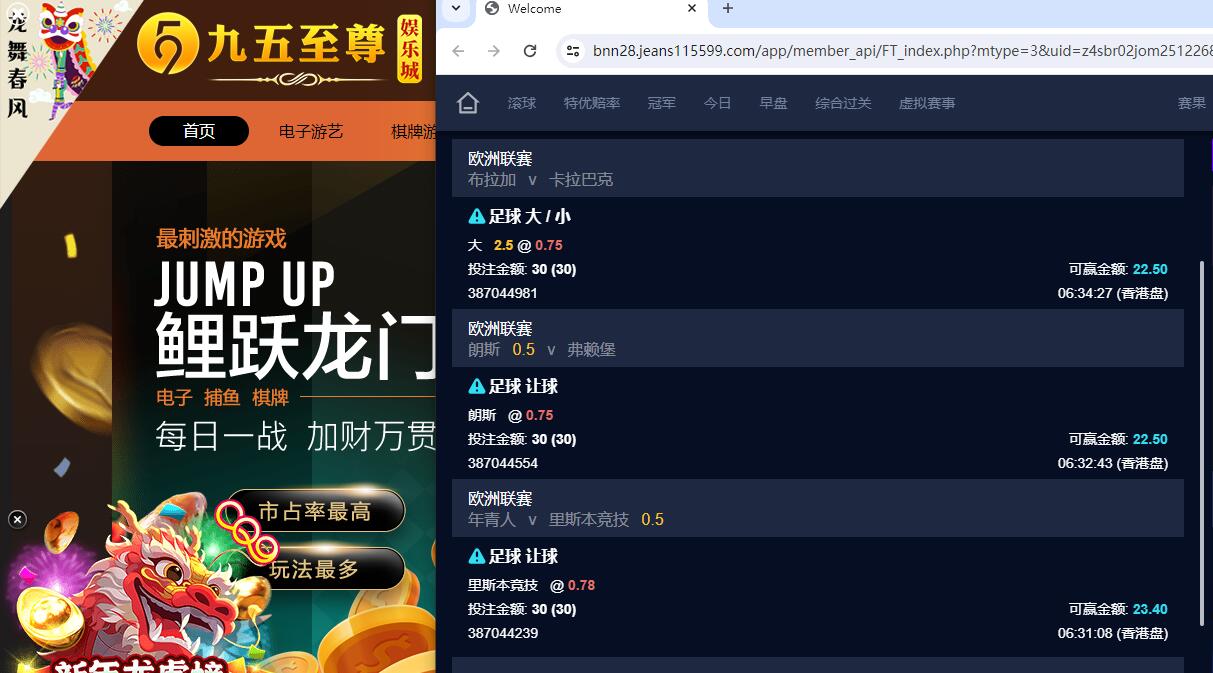The image size is (1213, 673).
Task: Click warning icon for bet 387044554
Action: point(477,386)
